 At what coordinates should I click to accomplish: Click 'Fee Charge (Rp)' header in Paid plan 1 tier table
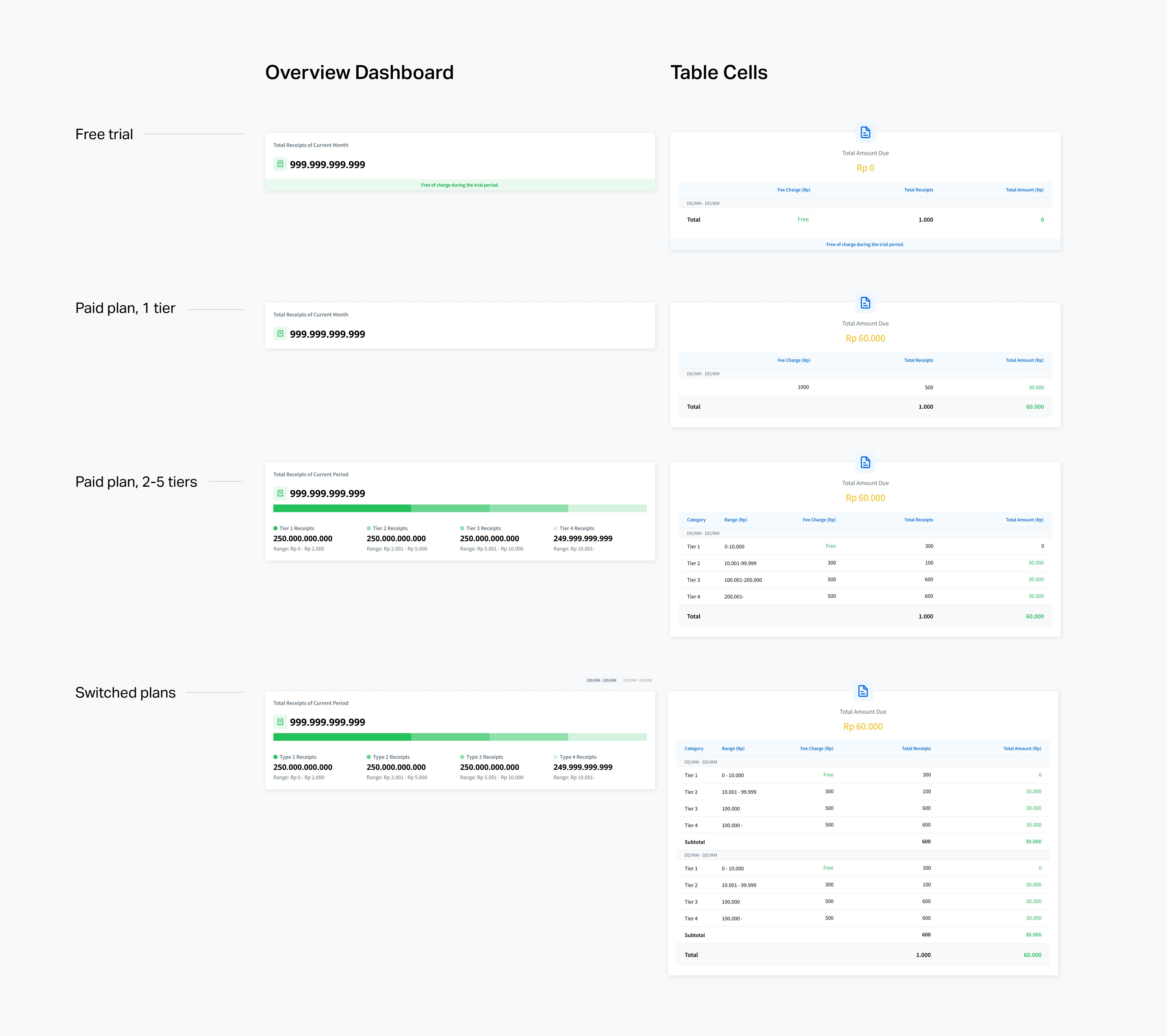point(793,360)
